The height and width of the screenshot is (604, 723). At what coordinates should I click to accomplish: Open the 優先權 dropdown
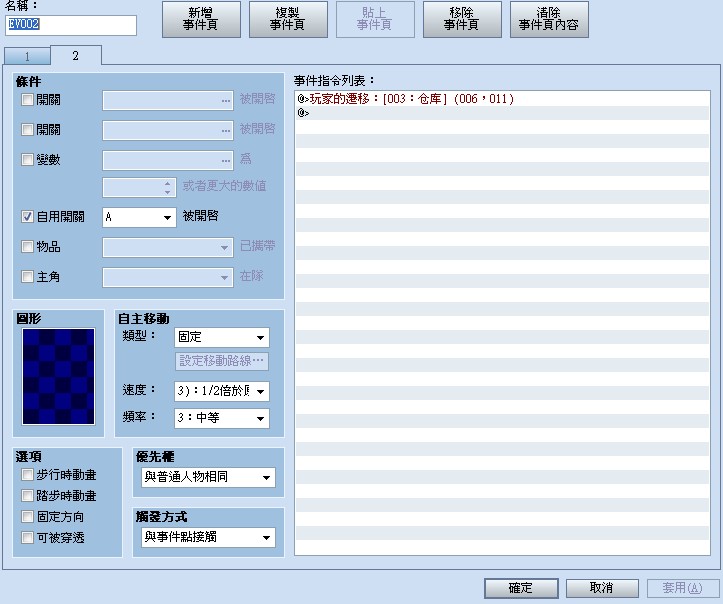coord(208,477)
